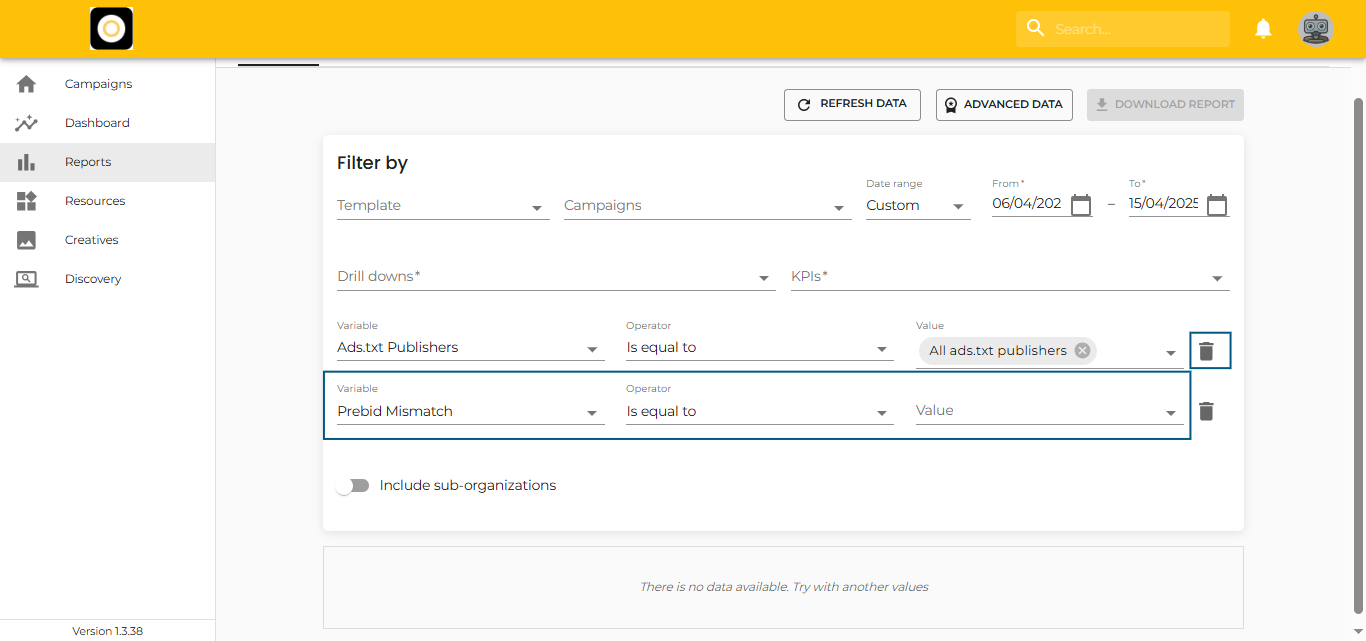Go to Dashboard in the sidebar
This screenshot has height=641, width=1366.
pos(97,123)
